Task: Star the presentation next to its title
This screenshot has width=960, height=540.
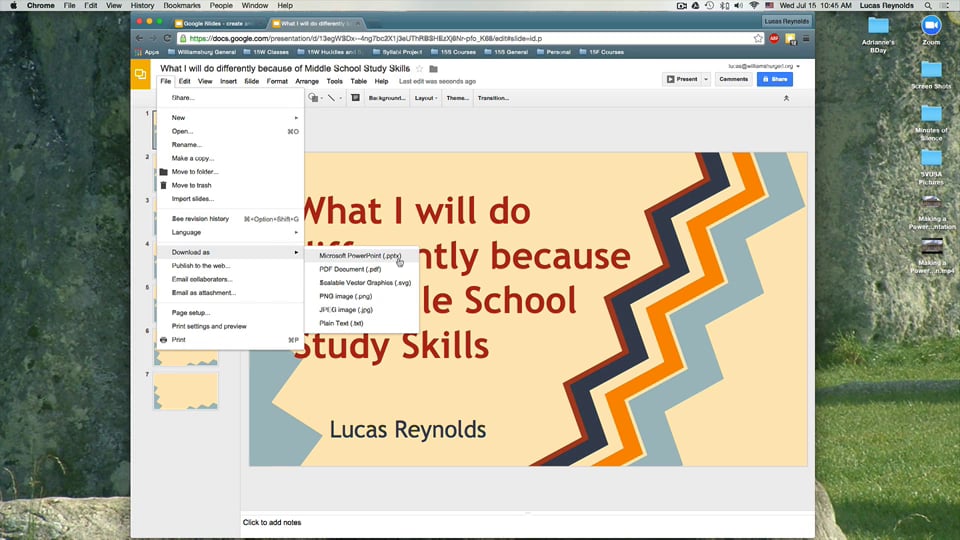Action: tap(419, 69)
